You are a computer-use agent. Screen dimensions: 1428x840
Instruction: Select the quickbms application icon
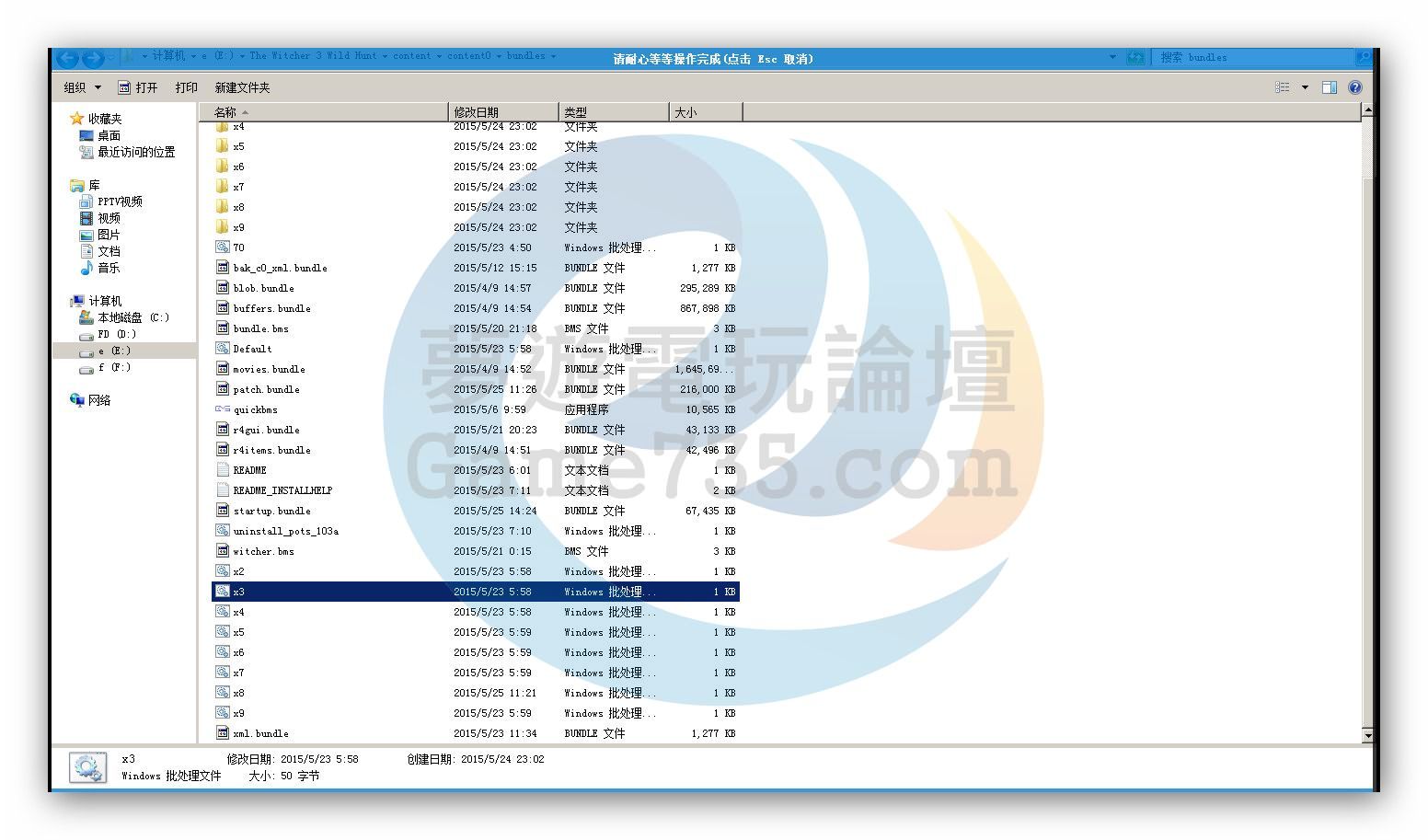point(222,409)
